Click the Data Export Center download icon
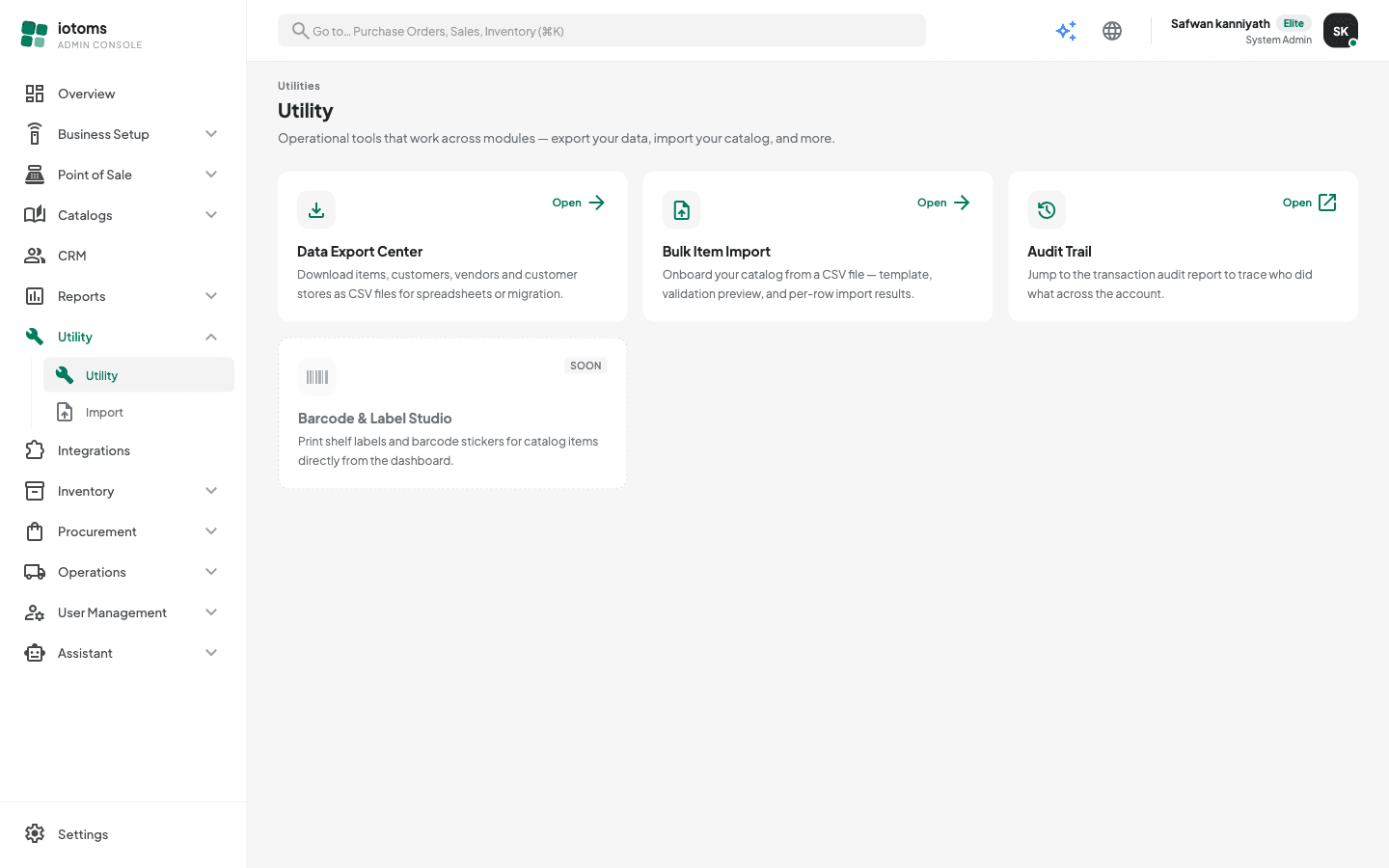 click(316, 210)
